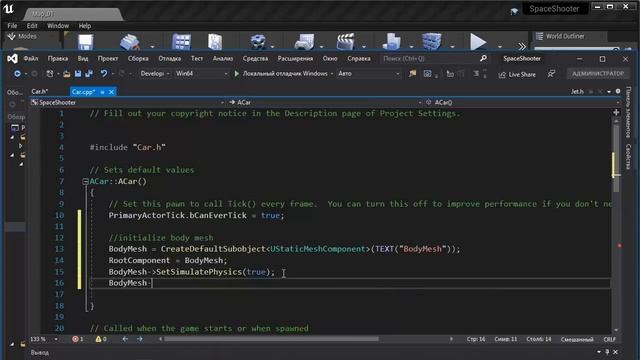This screenshot has width=640, height=360.
Task: Click Visual Studio logo icon
Action: click(12, 59)
